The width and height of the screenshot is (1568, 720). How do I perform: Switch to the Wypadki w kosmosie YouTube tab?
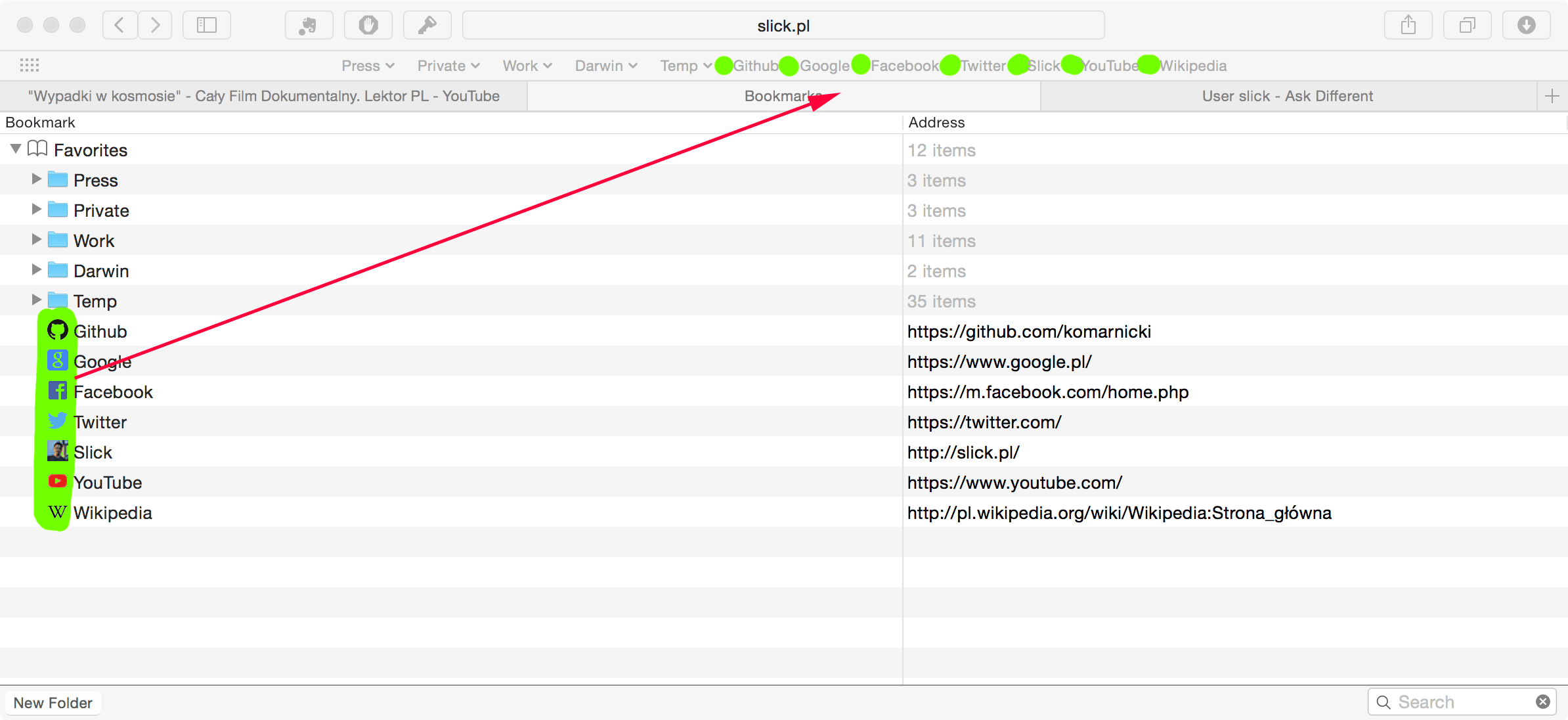click(x=263, y=96)
